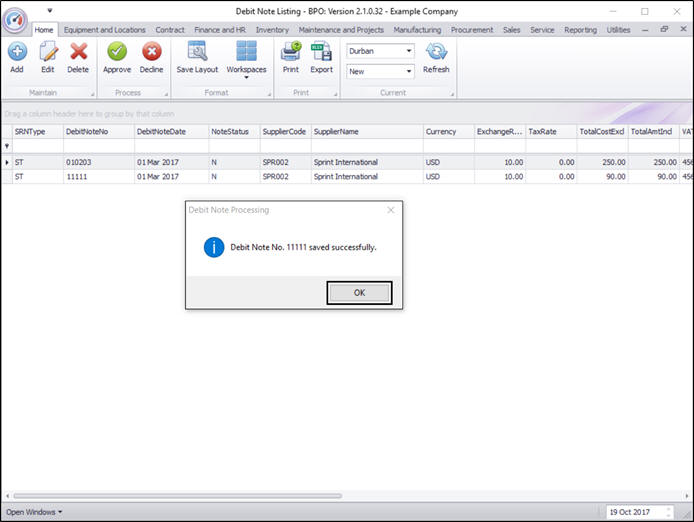Viewport: 694px width, 522px height.
Task: Click the BPO application logo button
Action: point(15,20)
